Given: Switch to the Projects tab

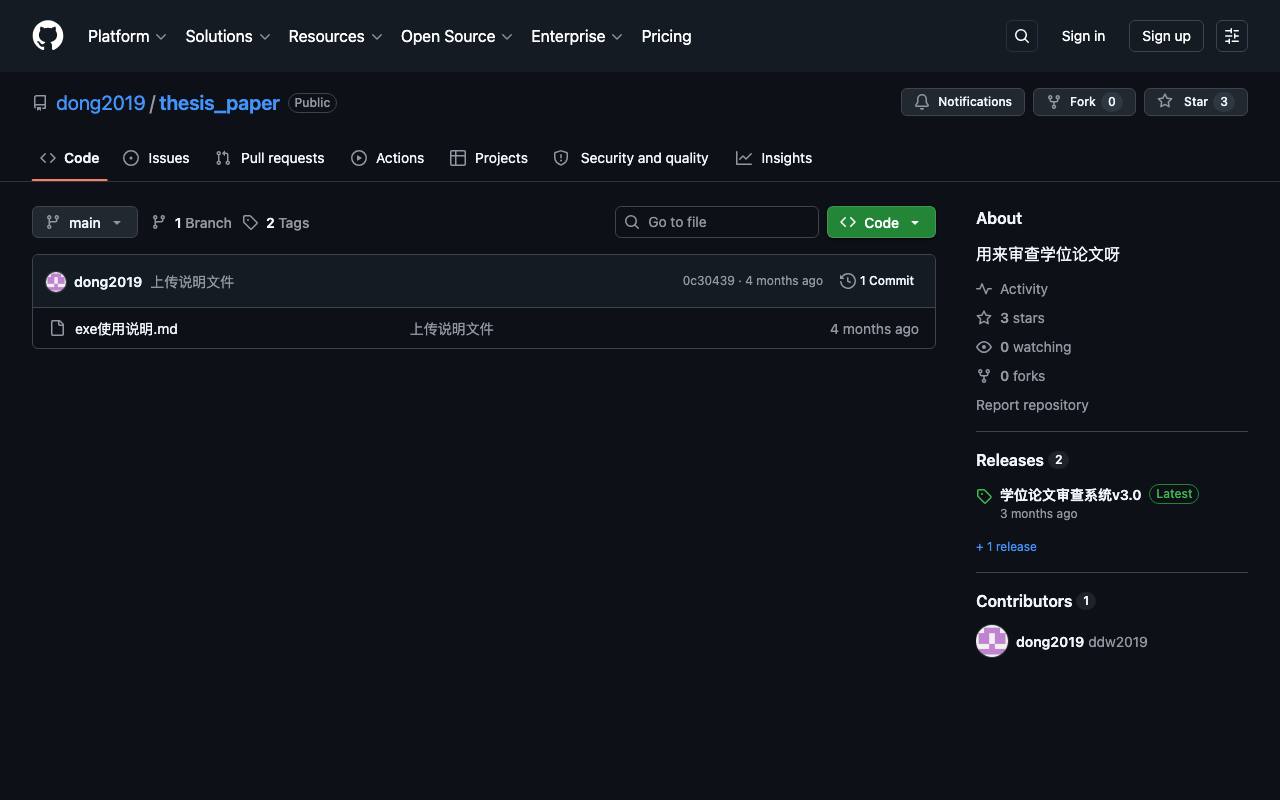Looking at the screenshot, I should point(489,158).
